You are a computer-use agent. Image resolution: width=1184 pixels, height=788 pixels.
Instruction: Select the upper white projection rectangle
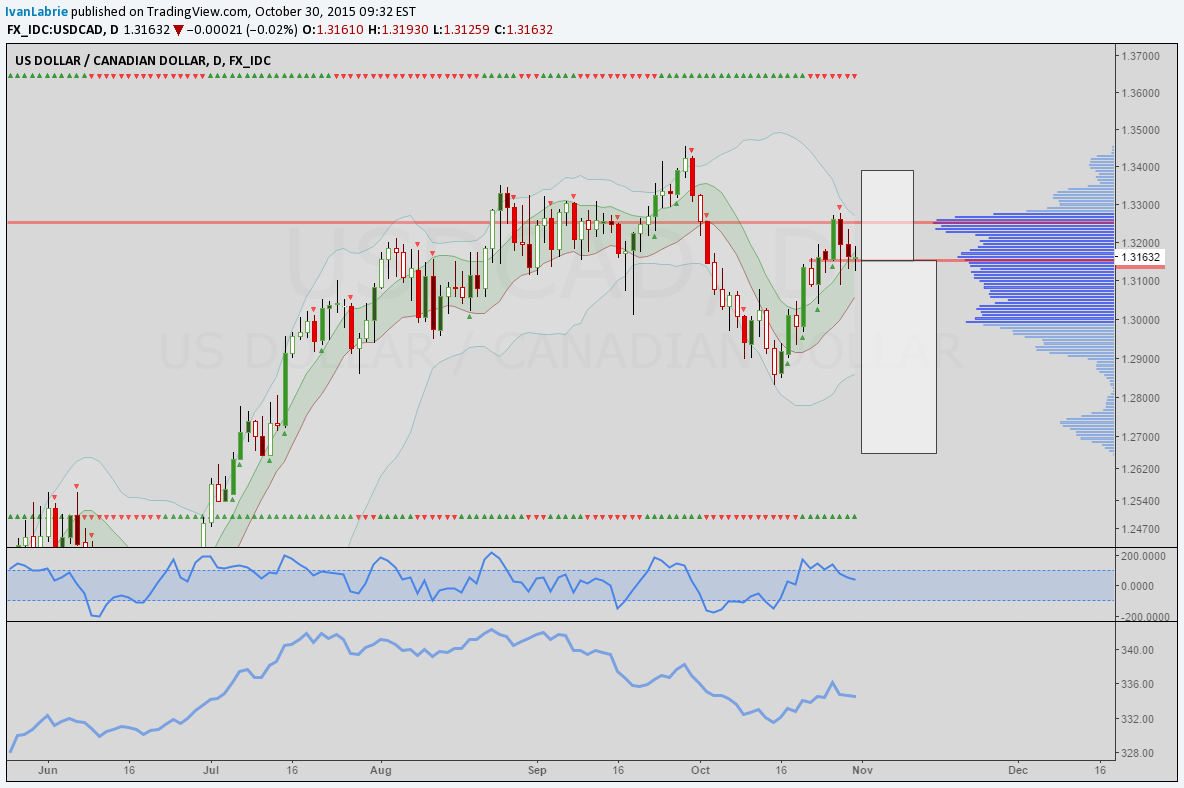[887, 215]
